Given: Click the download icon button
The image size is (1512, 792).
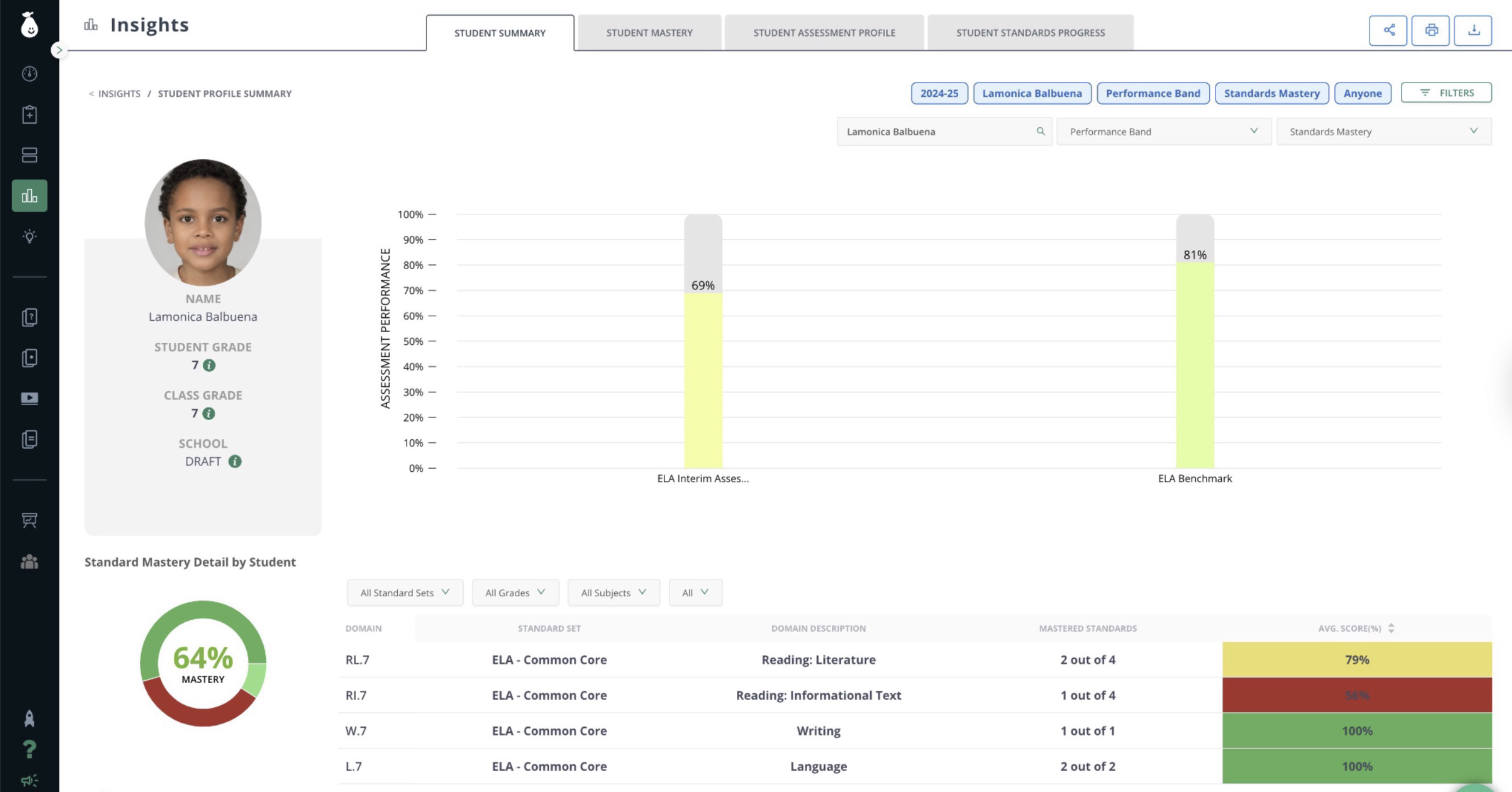Looking at the screenshot, I should [x=1473, y=30].
